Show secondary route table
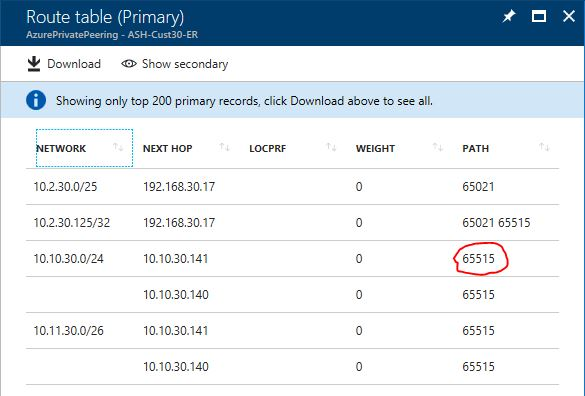Viewport: 585px width, 396px height. pyautogui.click(x=174, y=64)
